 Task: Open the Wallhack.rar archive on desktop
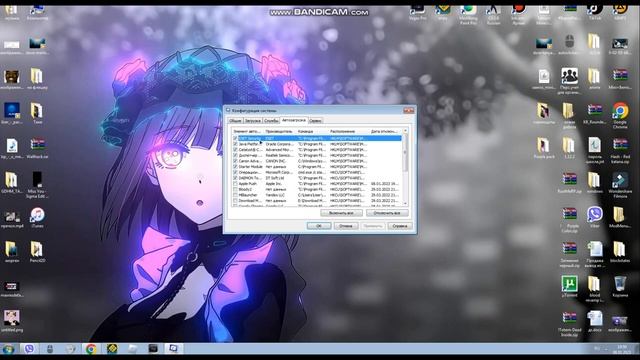tap(37, 148)
